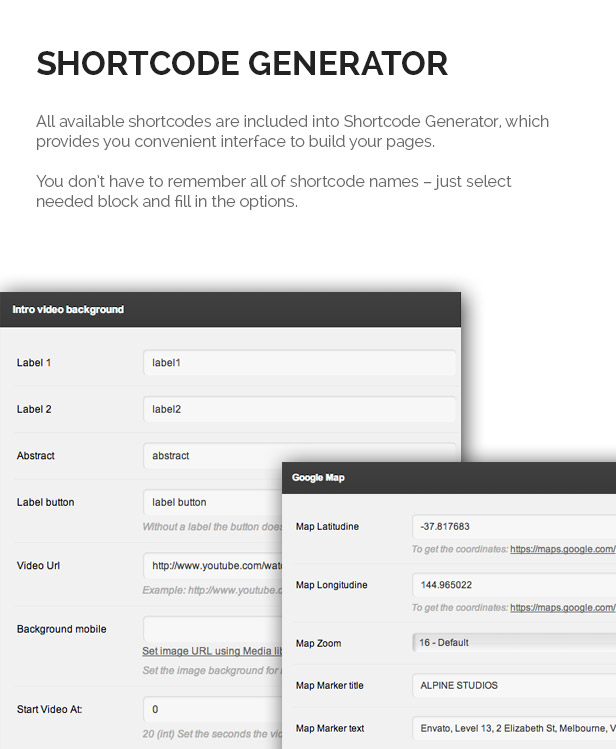Open maps.google.com link under Map Longitudine
The image size is (616, 749).
(x=563, y=608)
